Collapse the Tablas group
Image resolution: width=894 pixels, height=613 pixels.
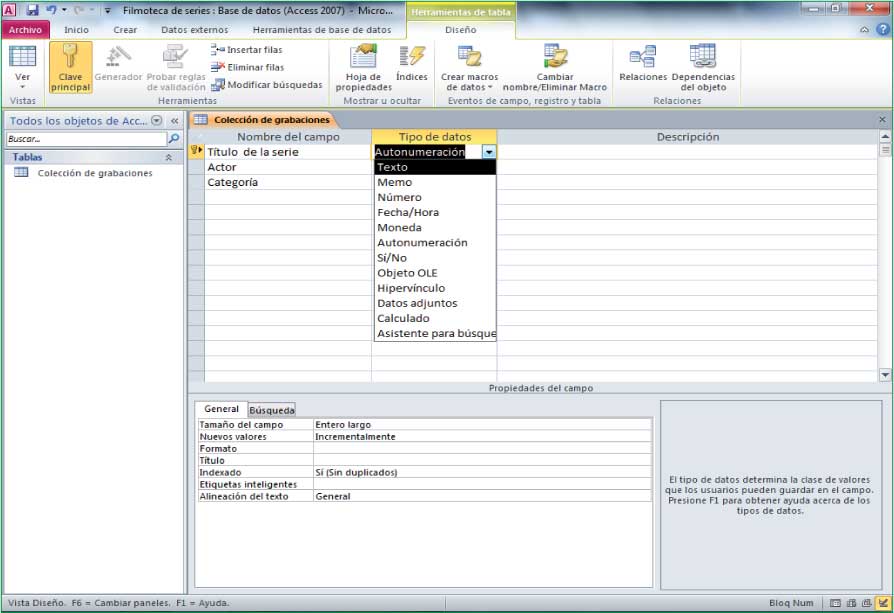[168, 158]
